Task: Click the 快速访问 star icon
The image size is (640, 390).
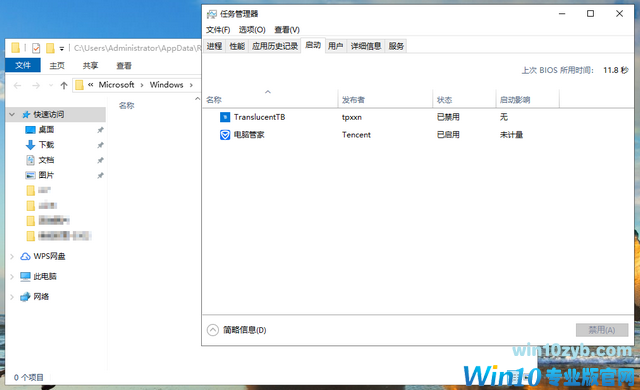Action: pos(26,115)
